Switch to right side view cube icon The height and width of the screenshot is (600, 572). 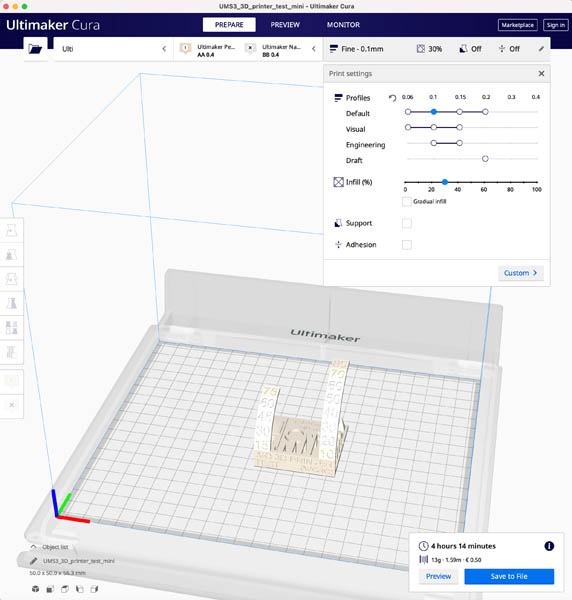tap(94, 589)
